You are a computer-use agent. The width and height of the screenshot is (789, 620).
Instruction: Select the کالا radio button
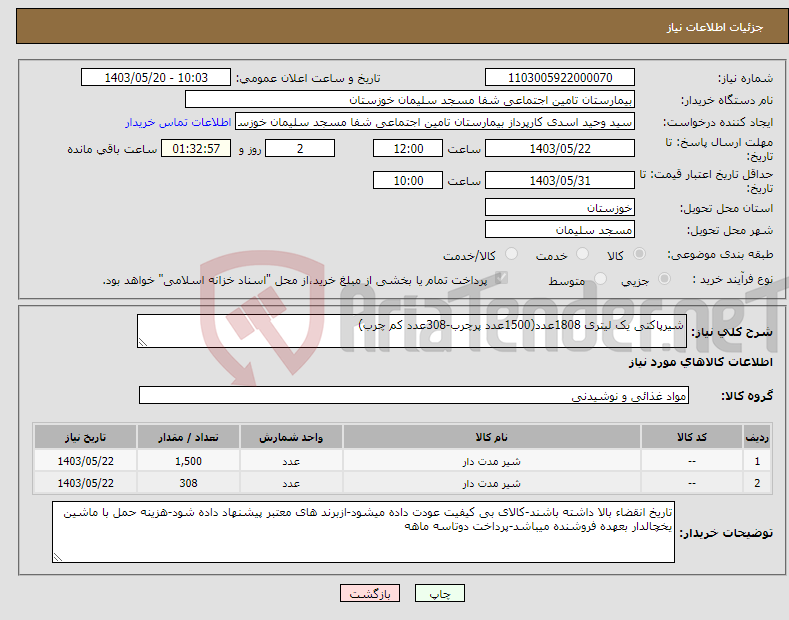pos(639,254)
